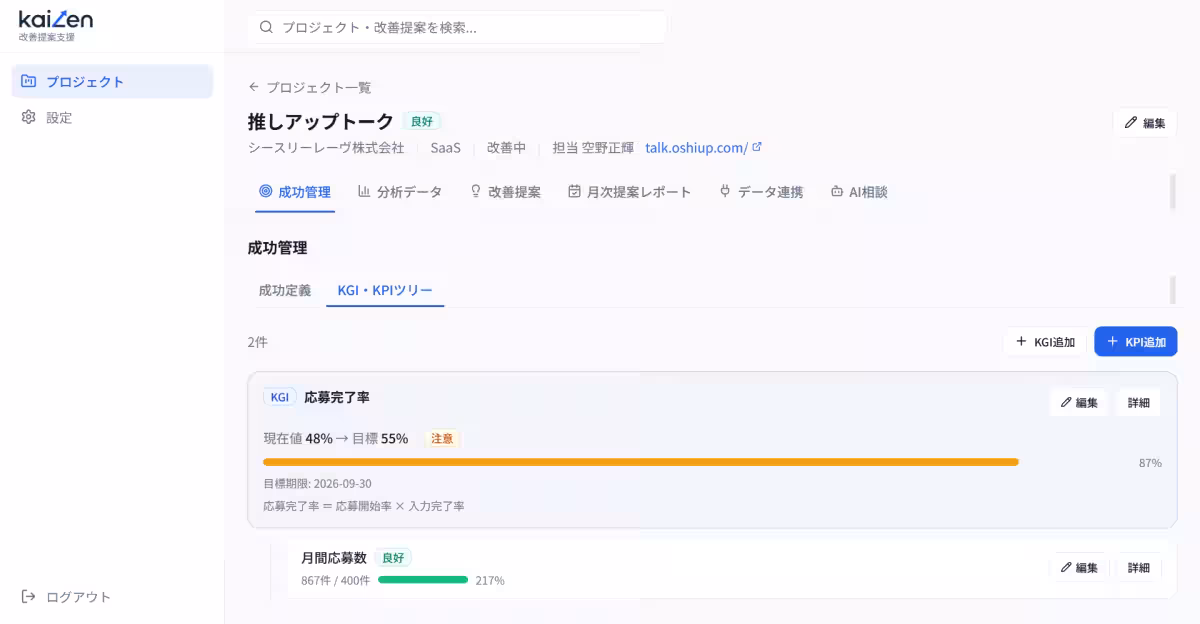Click the 改善中 status text
This screenshot has width=1200, height=624.
pyautogui.click(x=506, y=148)
